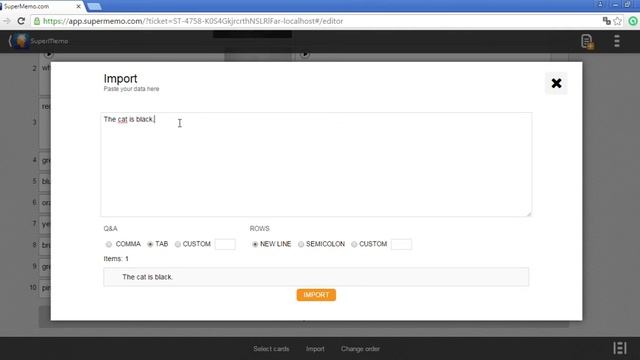Viewport: 640px width, 360px height.
Task: Click the orange IMPORT button
Action: pyautogui.click(x=316, y=295)
